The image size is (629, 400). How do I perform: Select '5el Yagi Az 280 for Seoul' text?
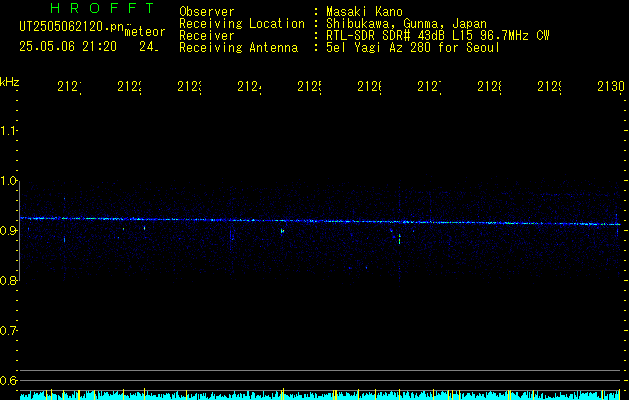pyautogui.click(x=413, y=48)
